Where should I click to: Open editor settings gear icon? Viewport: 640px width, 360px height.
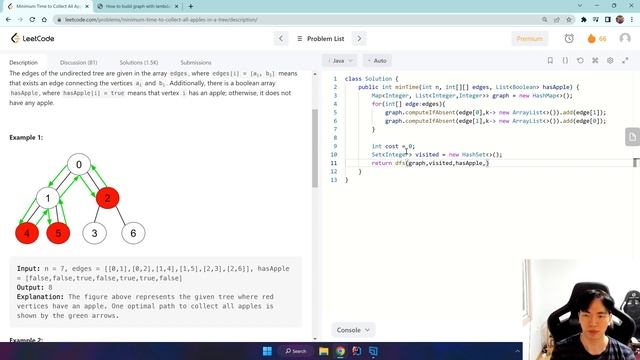(610, 60)
